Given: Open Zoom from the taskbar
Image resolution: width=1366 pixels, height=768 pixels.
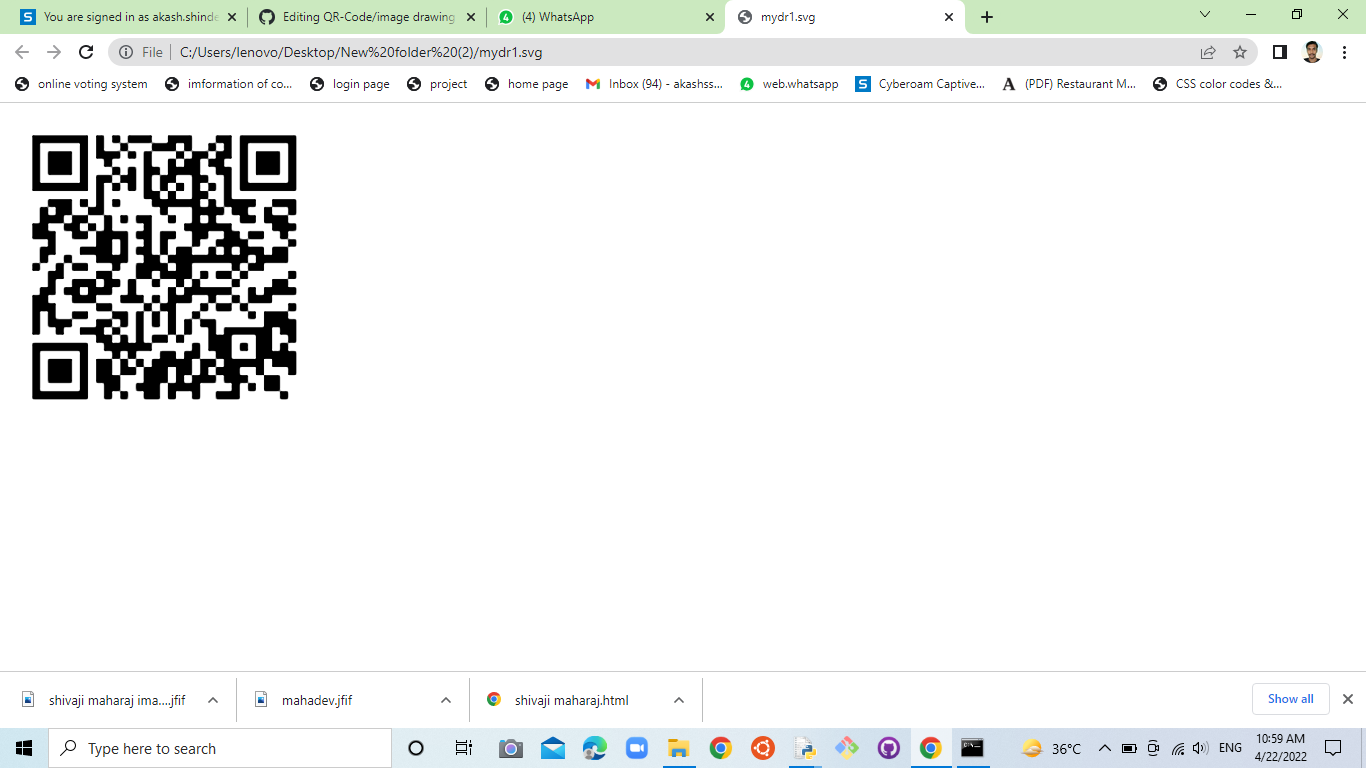Looking at the screenshot, I should 637,748.
